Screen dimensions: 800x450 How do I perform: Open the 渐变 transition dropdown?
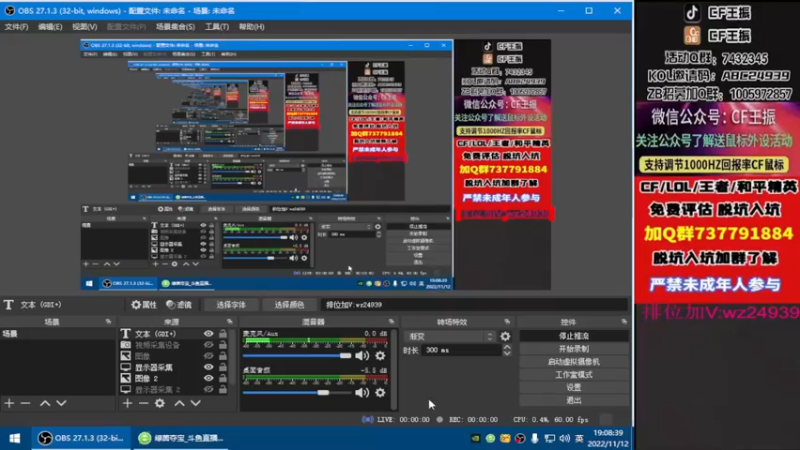pos(450,336)
